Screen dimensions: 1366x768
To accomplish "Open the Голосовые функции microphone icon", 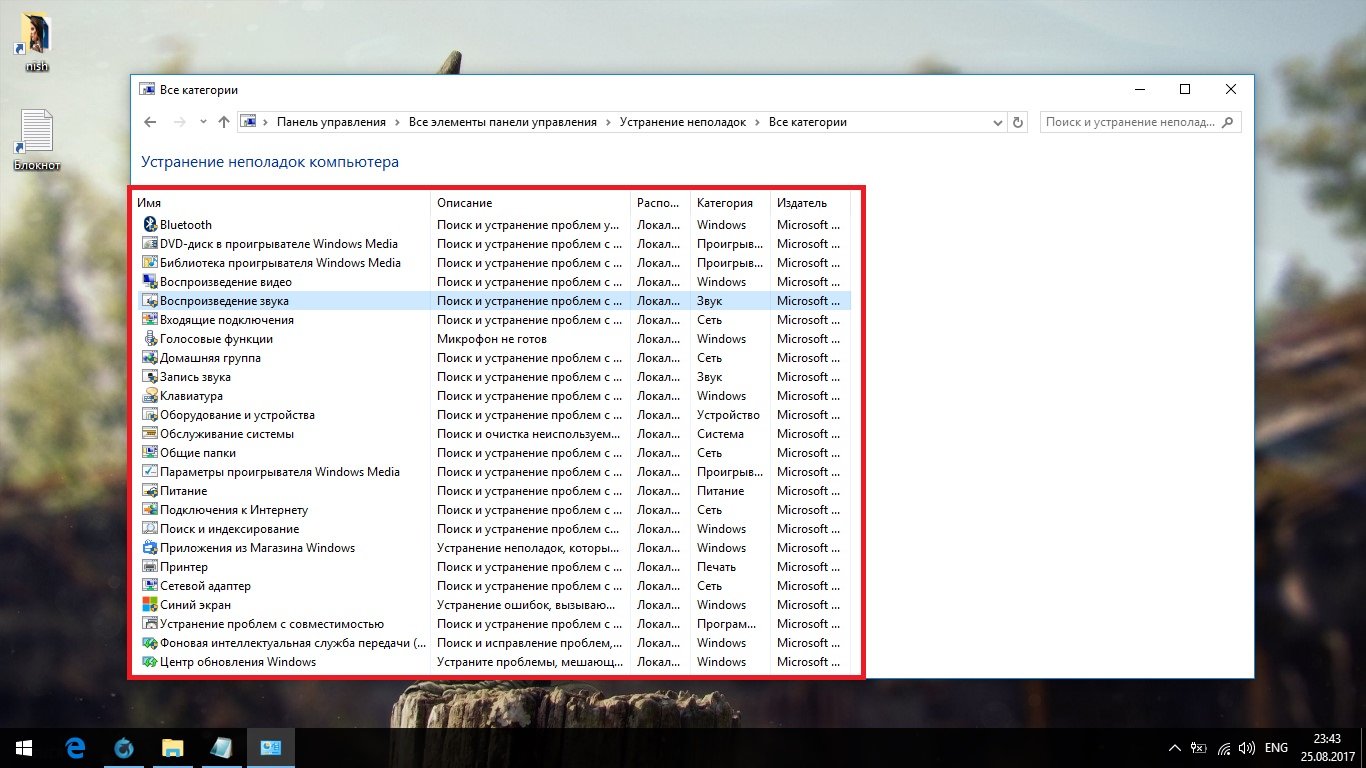I will coord(150,339).
